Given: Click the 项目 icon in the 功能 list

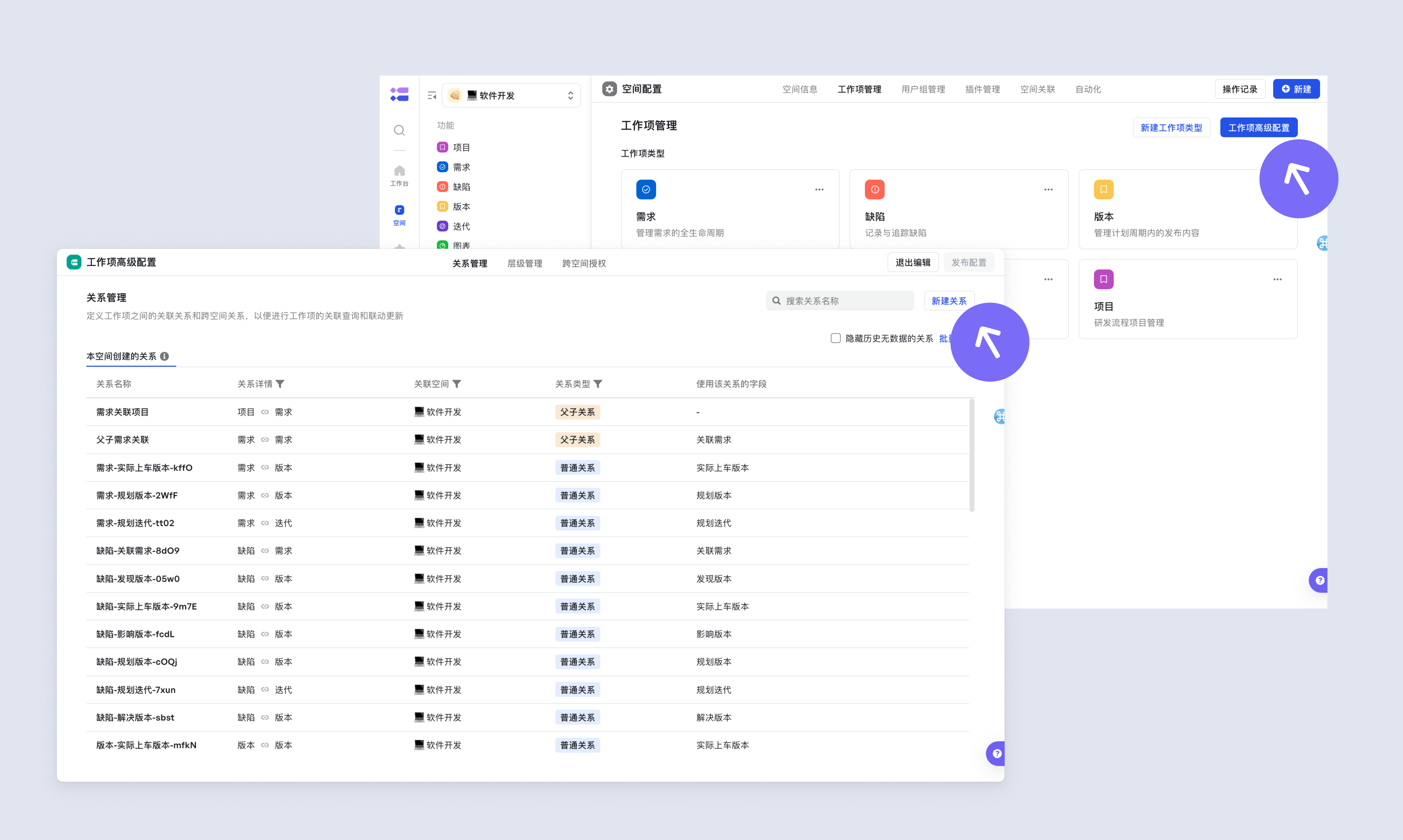Looking at the screenshot, I should [x=443, y=147].
